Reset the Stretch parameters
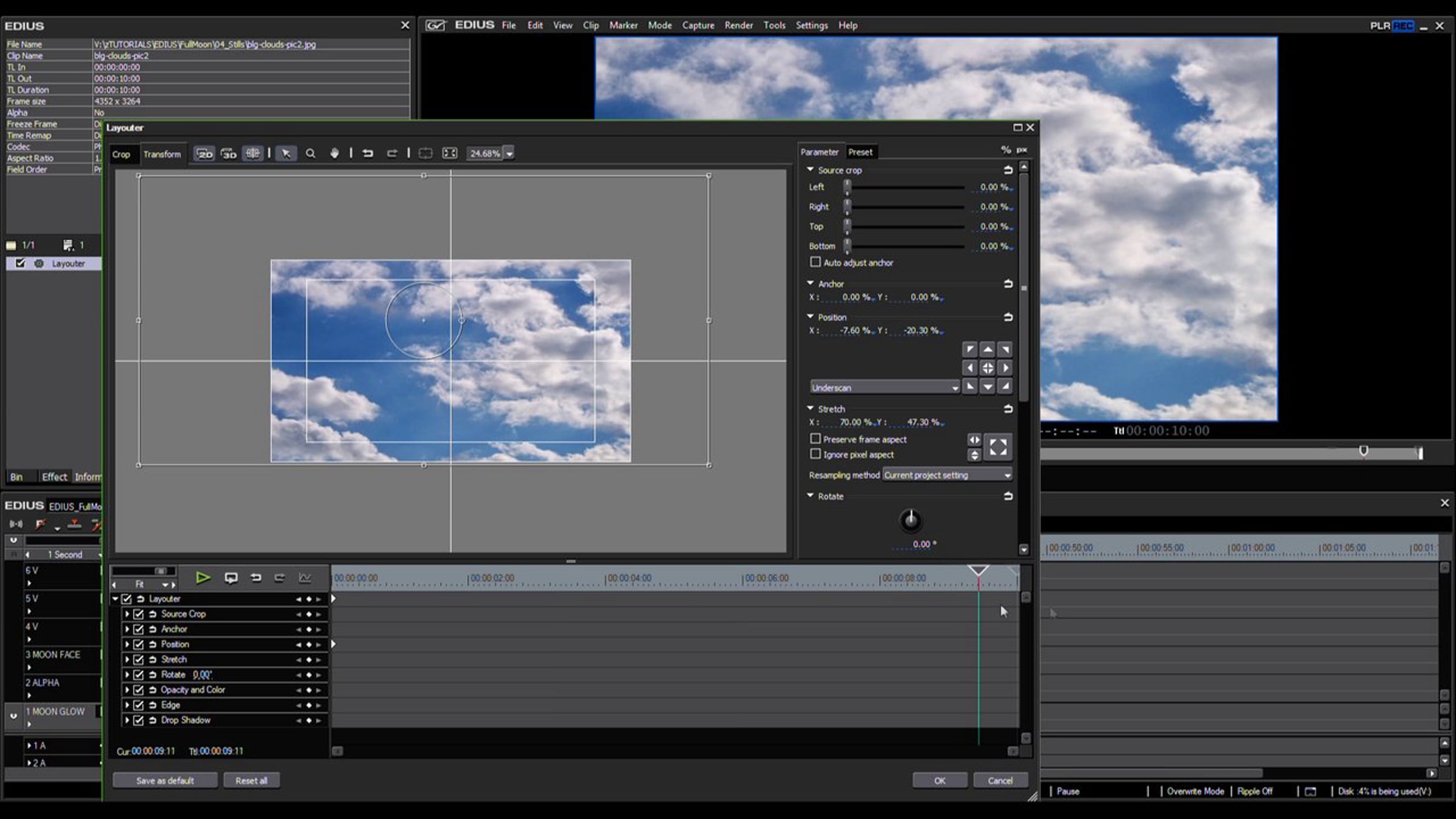 (x=1008, y=409)
